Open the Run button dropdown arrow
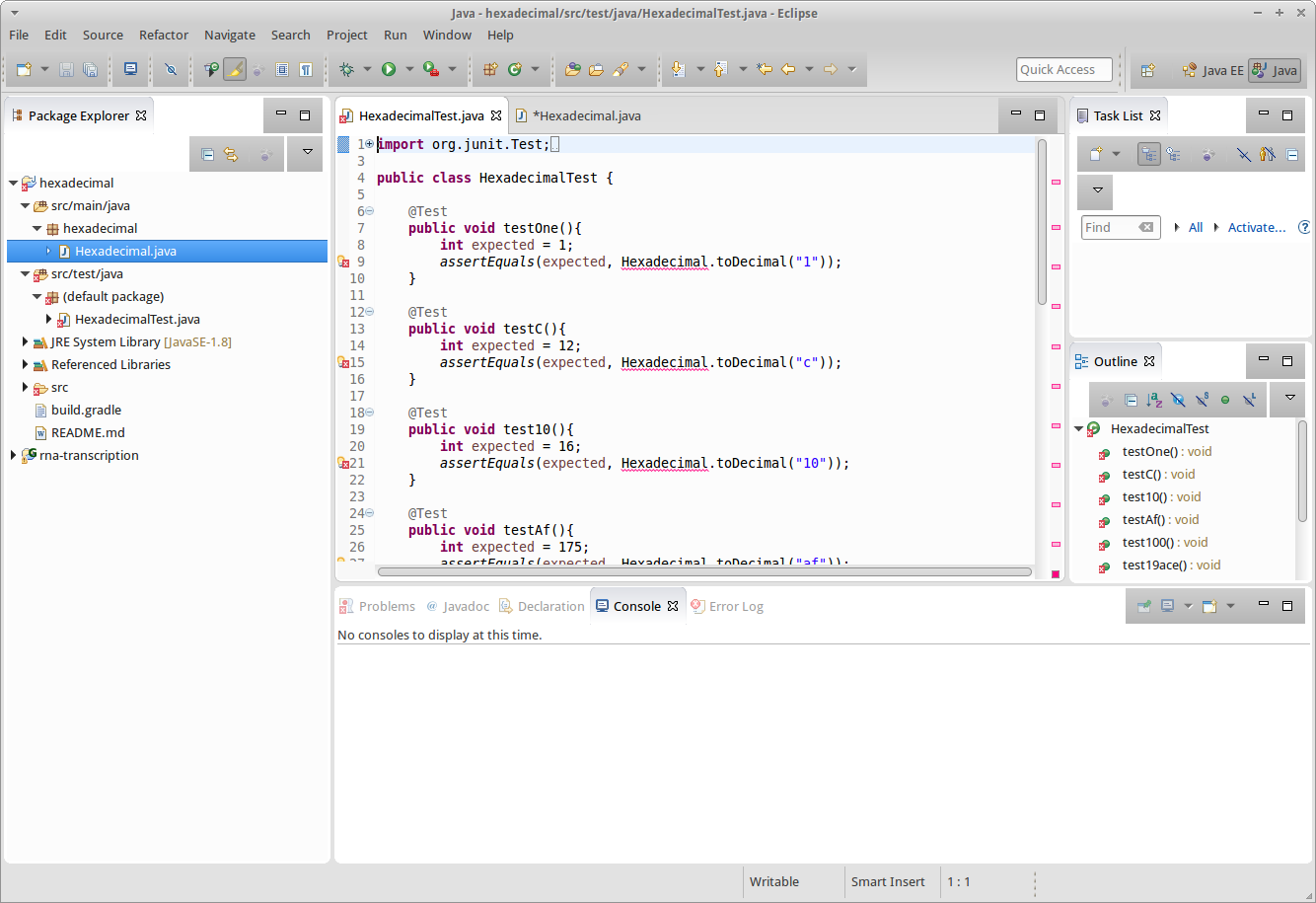This screenshot has width=1316, height=903. 409,69
